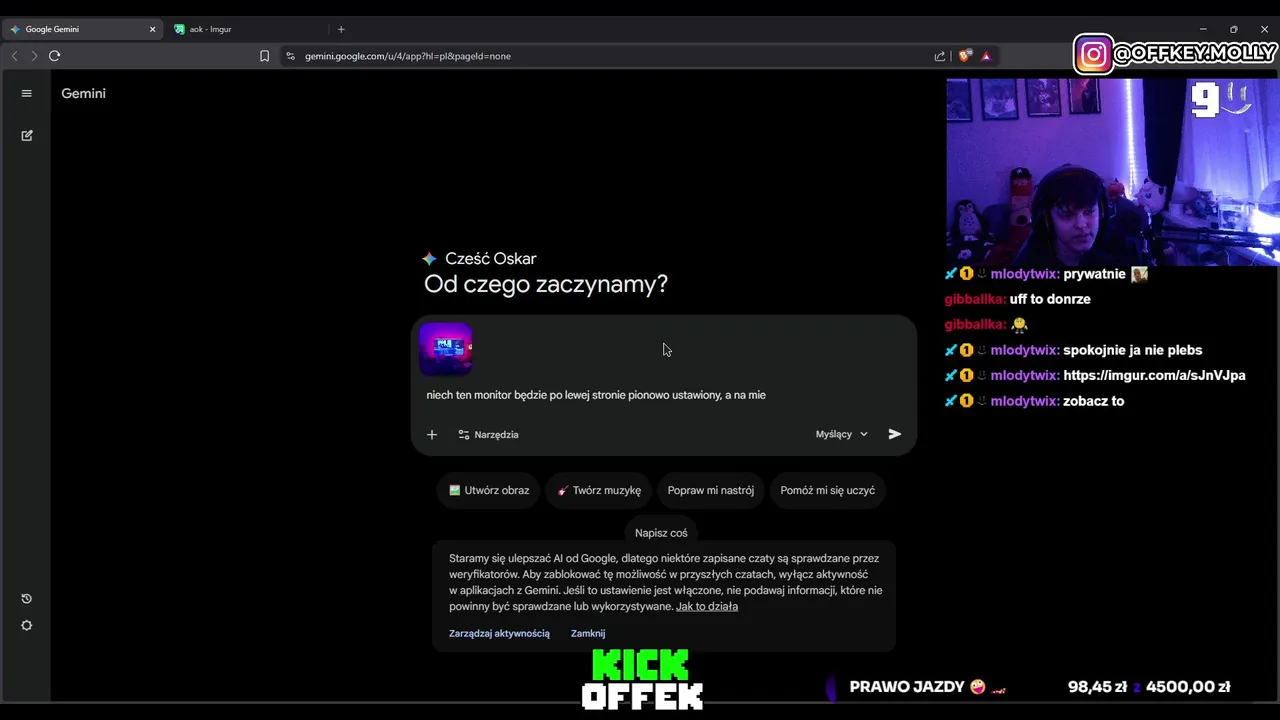Dismiss the notice with Zamknij
This screenshot has height=720, width=1280.
(588, 633)
